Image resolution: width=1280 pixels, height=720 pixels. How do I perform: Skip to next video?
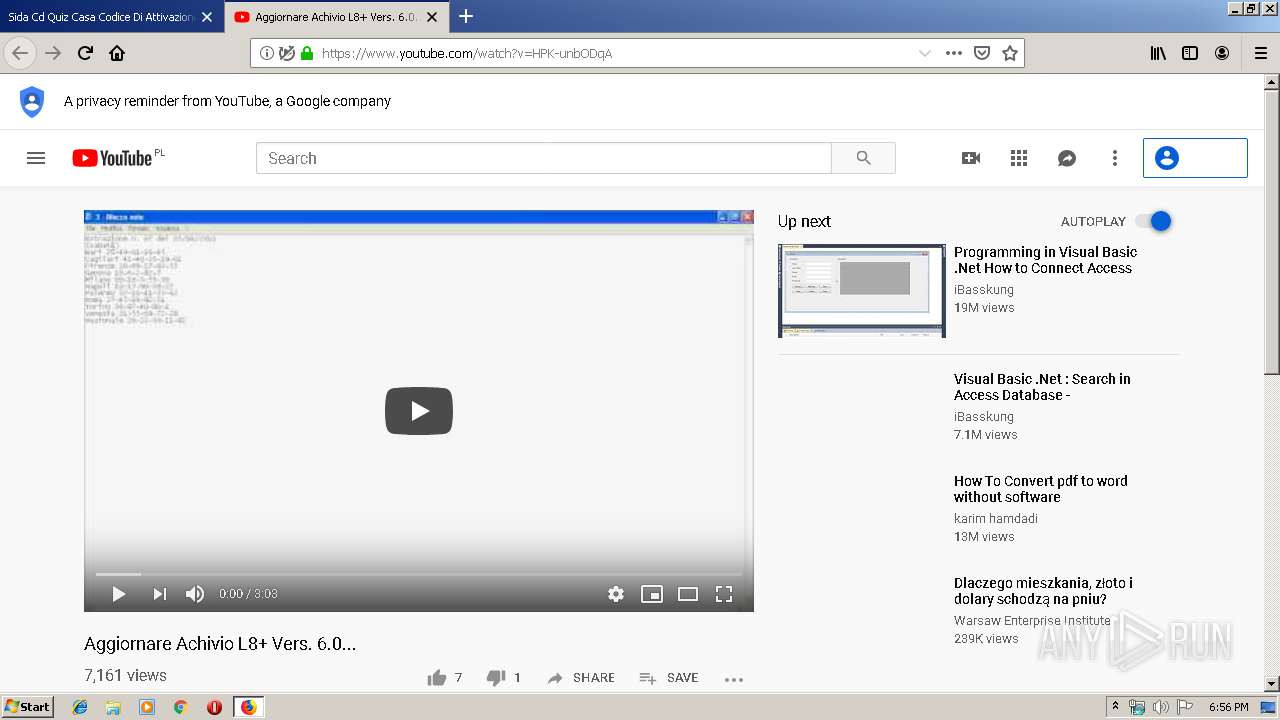(159, 594)
